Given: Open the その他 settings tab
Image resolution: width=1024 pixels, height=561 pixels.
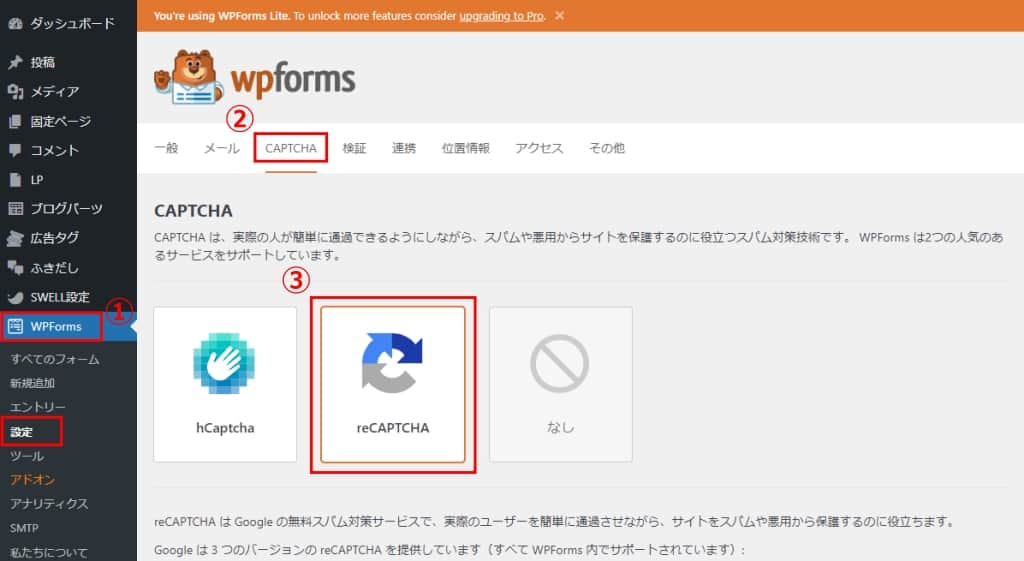Looking at the screenshot, I should 607,148.
